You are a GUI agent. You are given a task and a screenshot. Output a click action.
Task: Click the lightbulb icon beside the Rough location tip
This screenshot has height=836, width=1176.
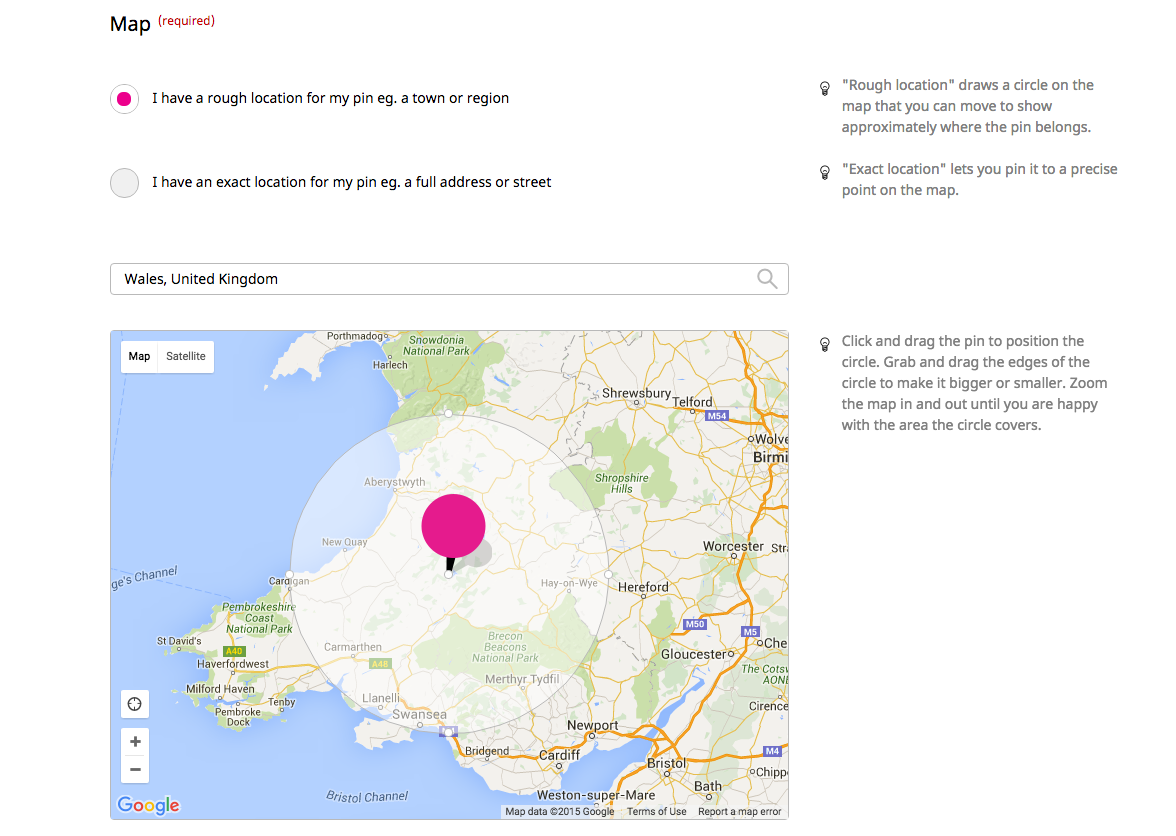coord(824,89)
